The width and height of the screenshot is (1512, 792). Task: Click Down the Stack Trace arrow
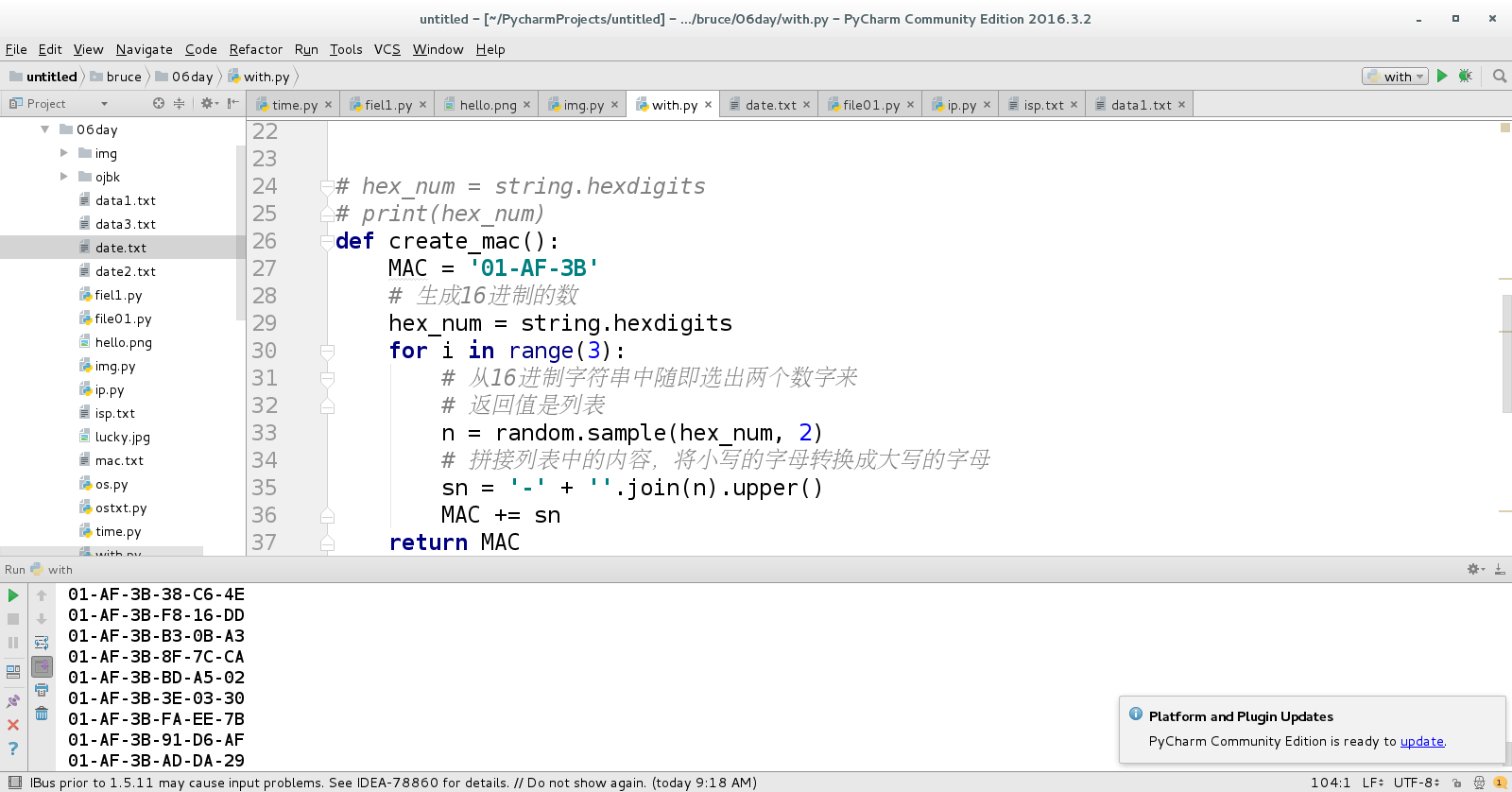tap(42, 619)
